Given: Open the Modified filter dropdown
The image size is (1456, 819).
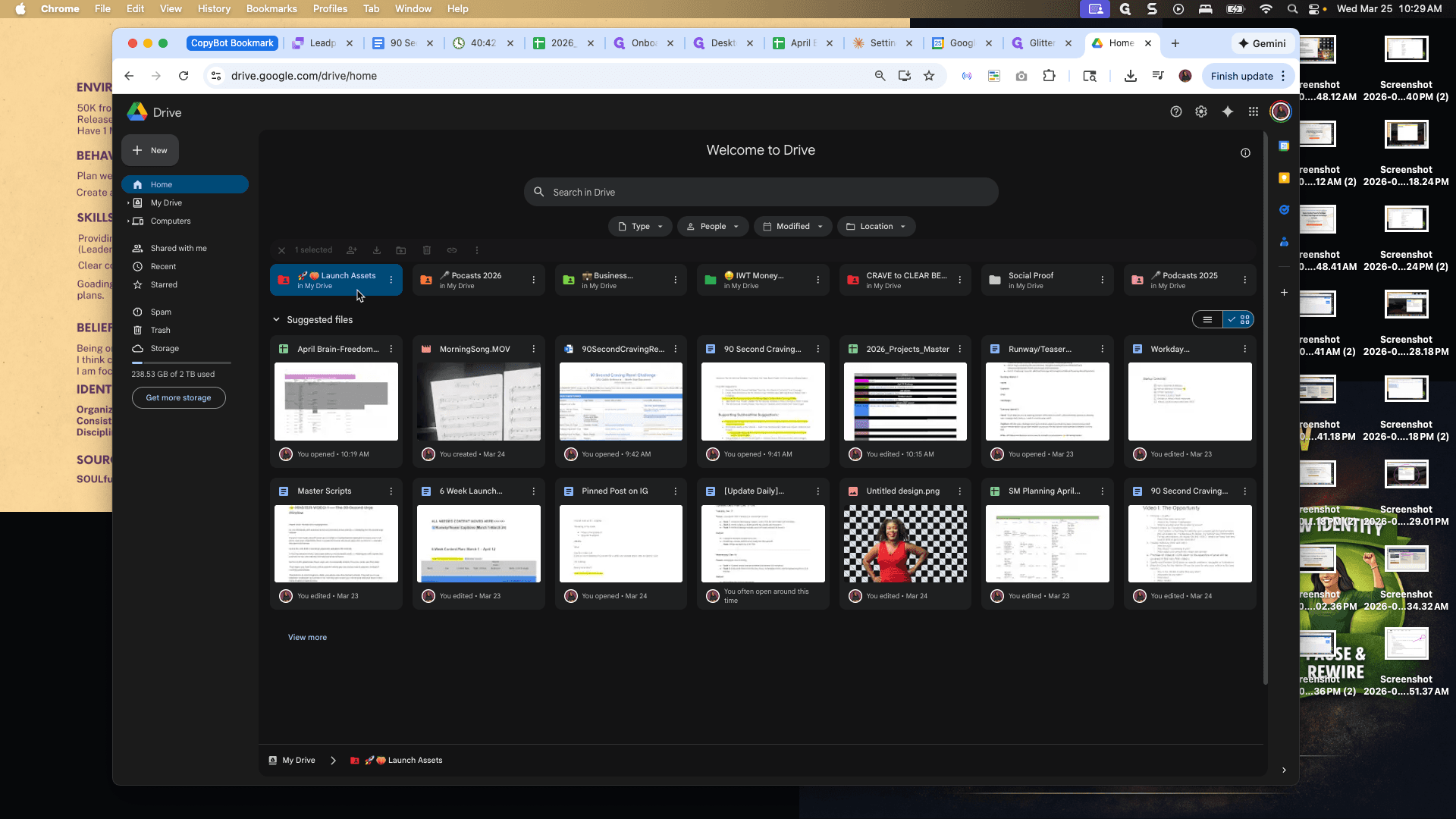Looking at the screenshot, I should (792, 227).
